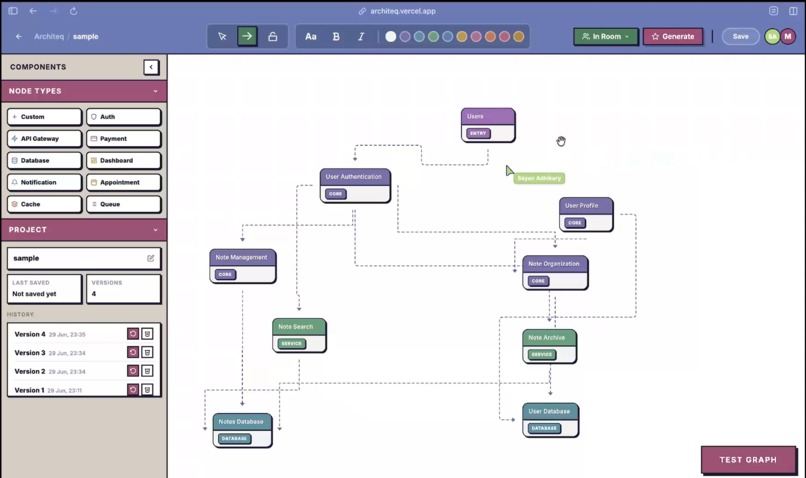The image size is (806, 478).
Task: Toggle bold text formatting
Action: click(336, 36)
